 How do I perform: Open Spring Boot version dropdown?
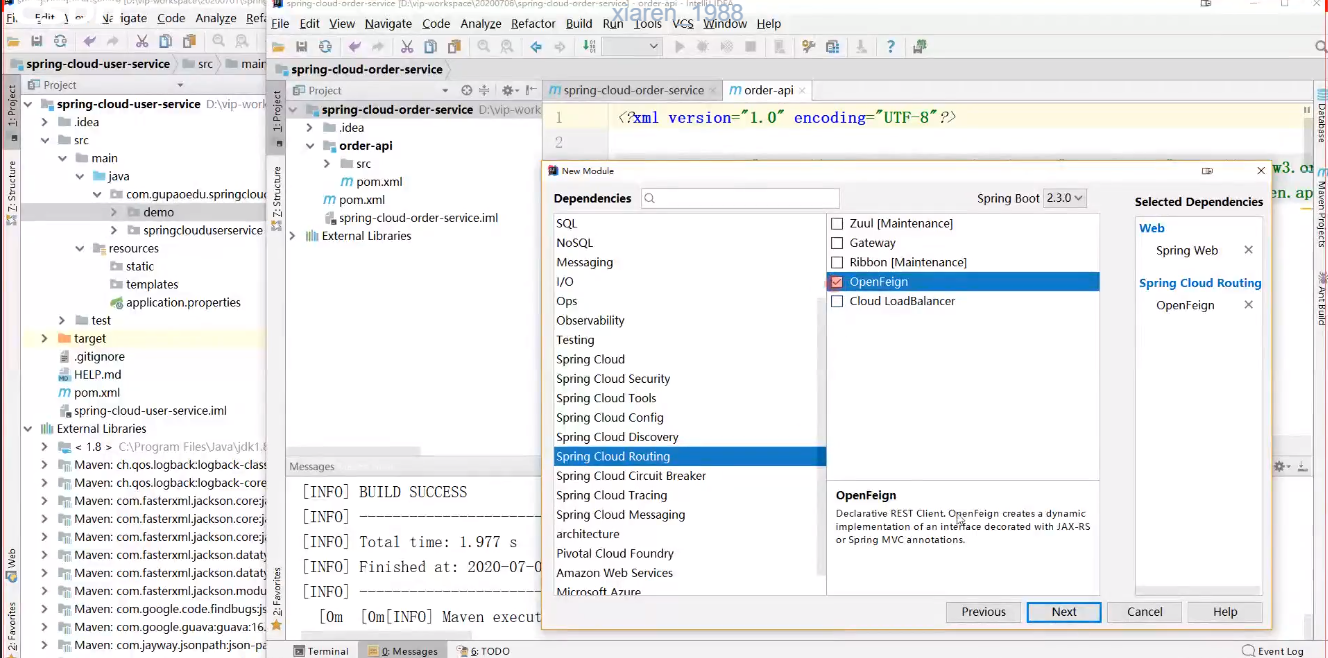click(x=1064, y=198)
